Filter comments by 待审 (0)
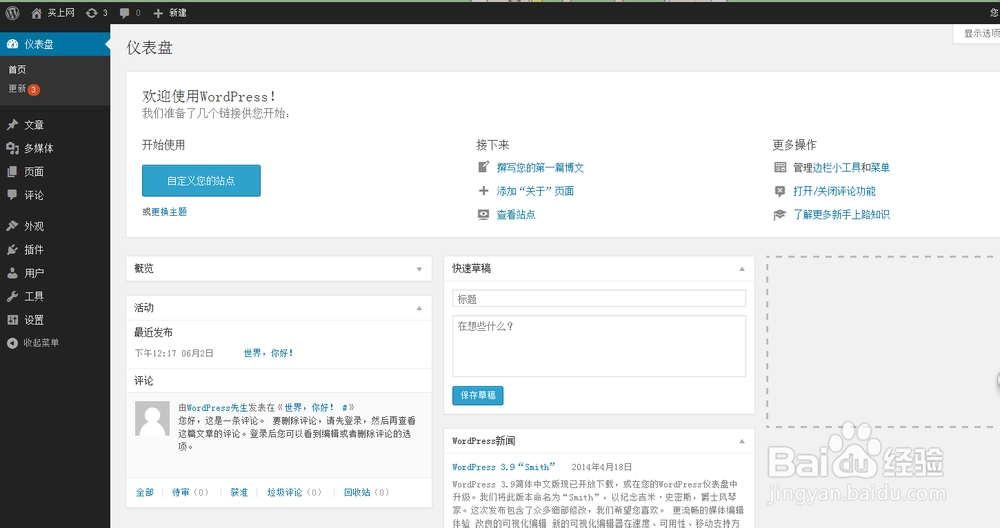The width and height of the screenshot is (1000, 528). pyautogui.click(x=190, y=492)
